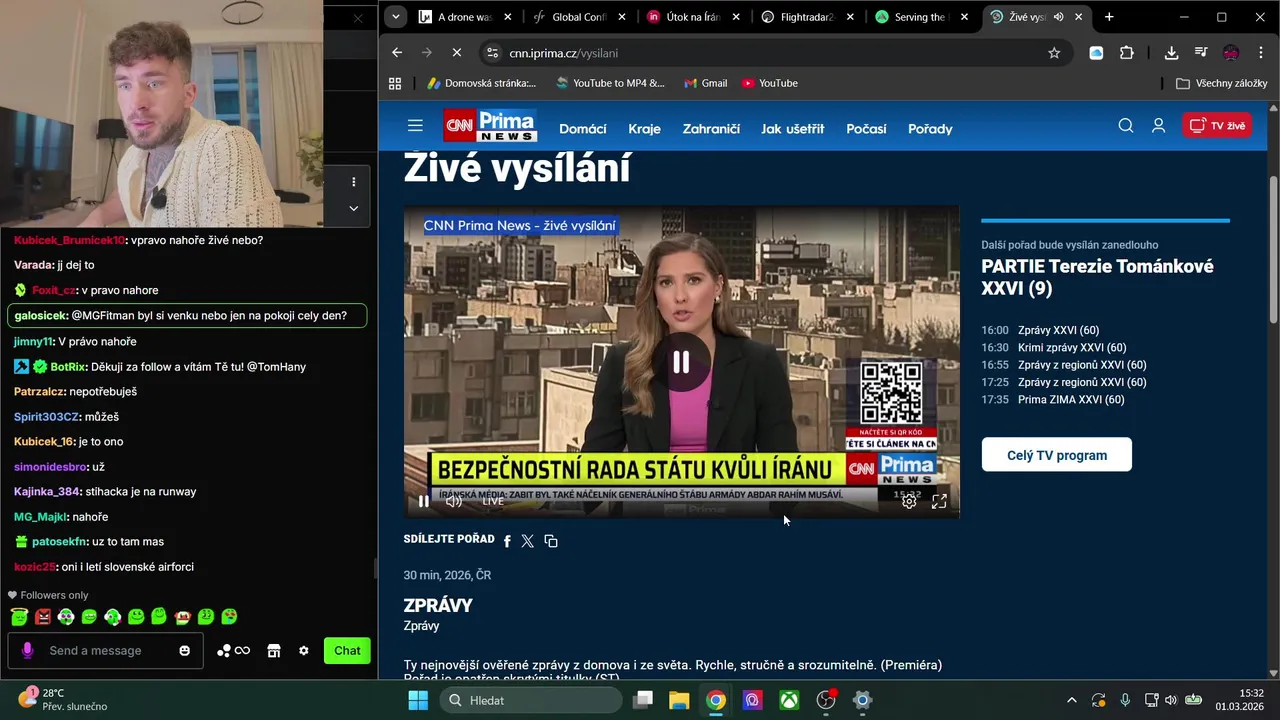Click the small pause icon in the player control bar
The width and height of the screenshot is (1280, 720).
tap(424, 501)
